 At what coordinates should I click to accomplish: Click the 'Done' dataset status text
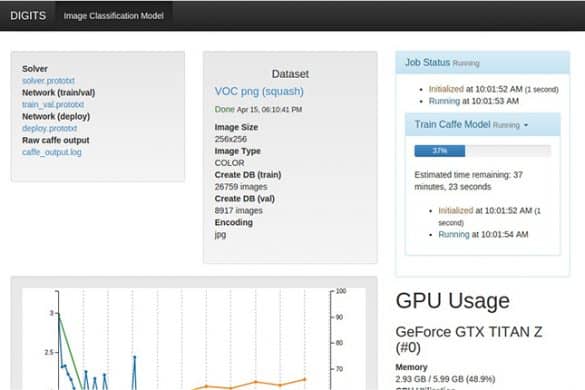click(224, 109)
